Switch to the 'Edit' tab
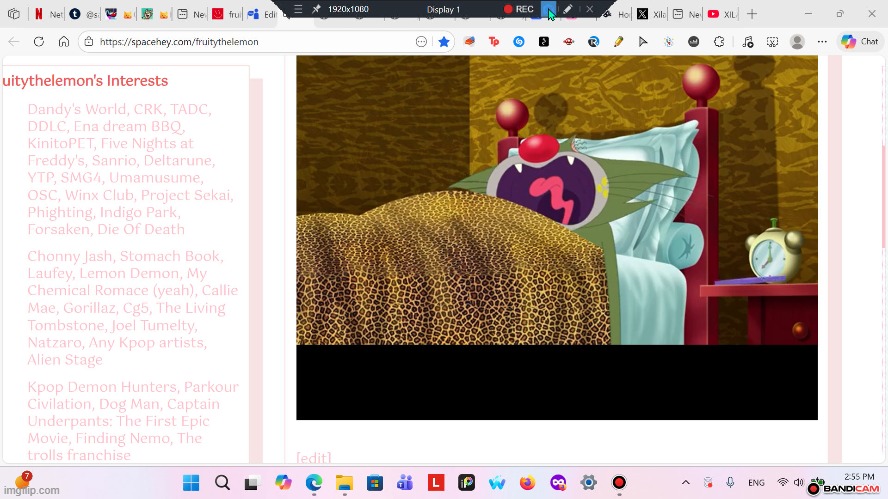The height and width of the screenshot is (499, 888). (262, 14)
